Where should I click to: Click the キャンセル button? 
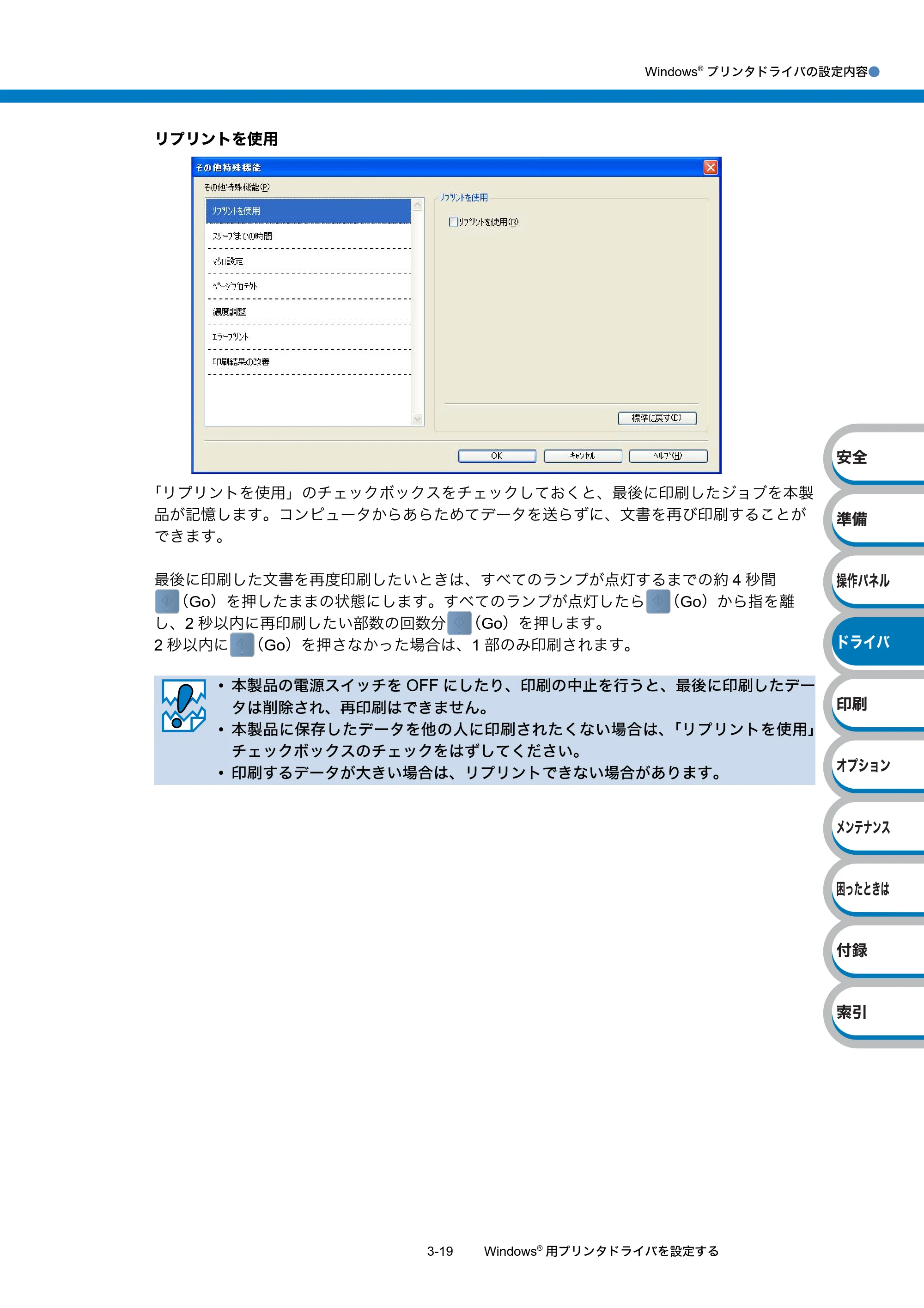coord(582,456)
